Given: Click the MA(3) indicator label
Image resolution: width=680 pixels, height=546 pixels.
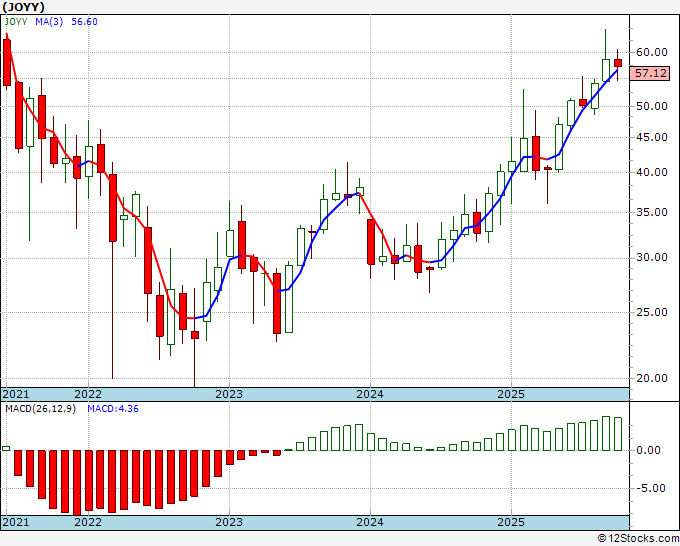Looking at the screenshot, I should (49, 22).
